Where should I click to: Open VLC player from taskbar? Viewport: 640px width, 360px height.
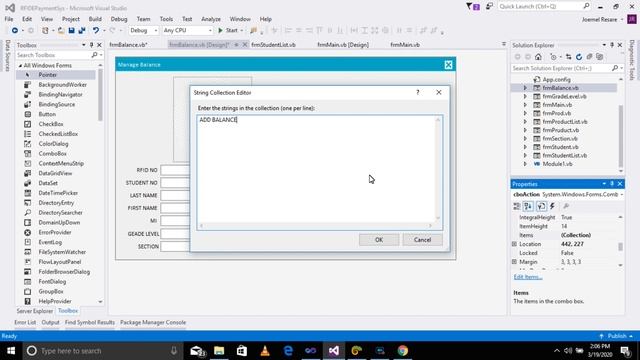pos(265,351)
